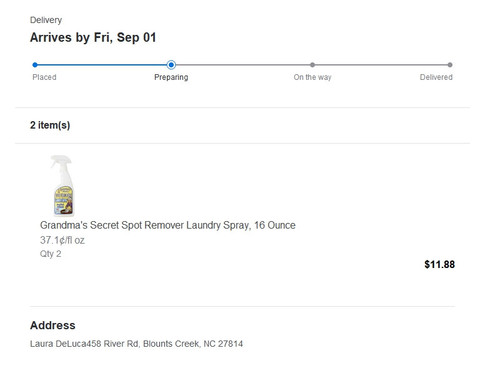Click the On the way step dot

(312, 65)
